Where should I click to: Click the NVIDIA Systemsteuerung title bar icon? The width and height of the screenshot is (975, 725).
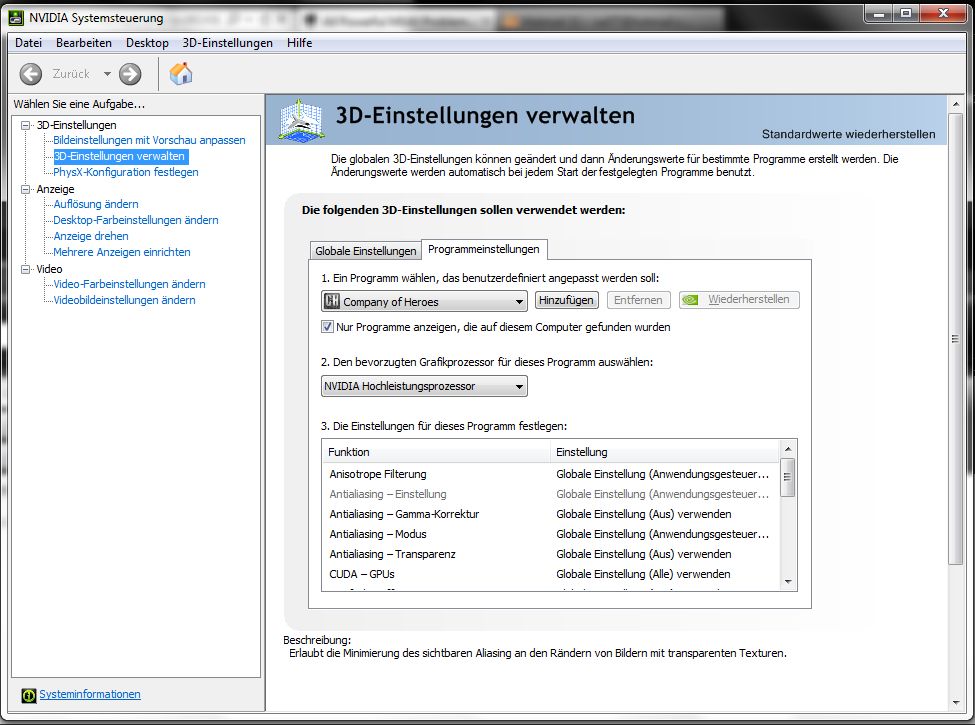click(x=16, y=17)
